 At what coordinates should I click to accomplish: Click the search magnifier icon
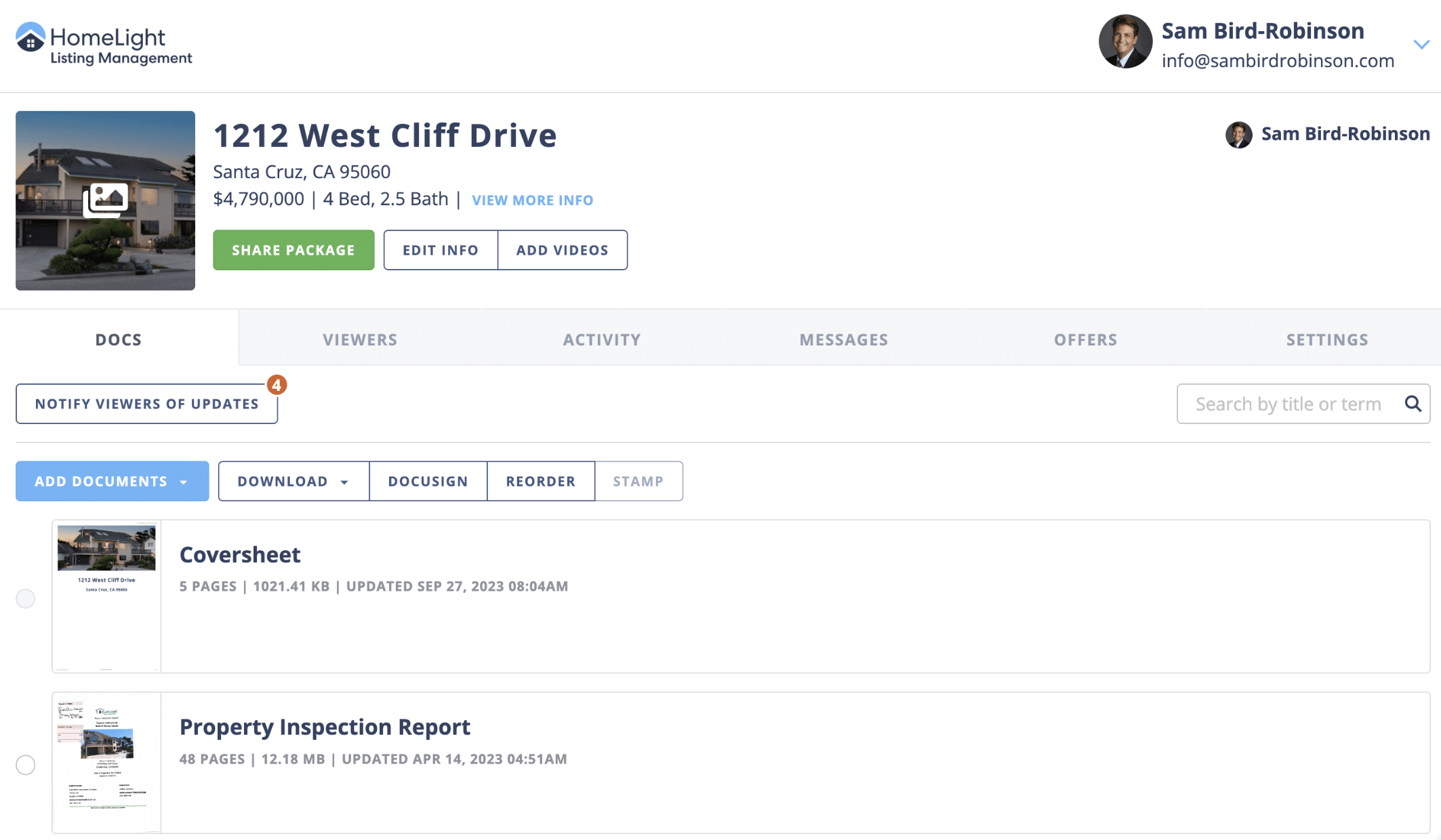pyautogui.click(x=1413, y=404)
